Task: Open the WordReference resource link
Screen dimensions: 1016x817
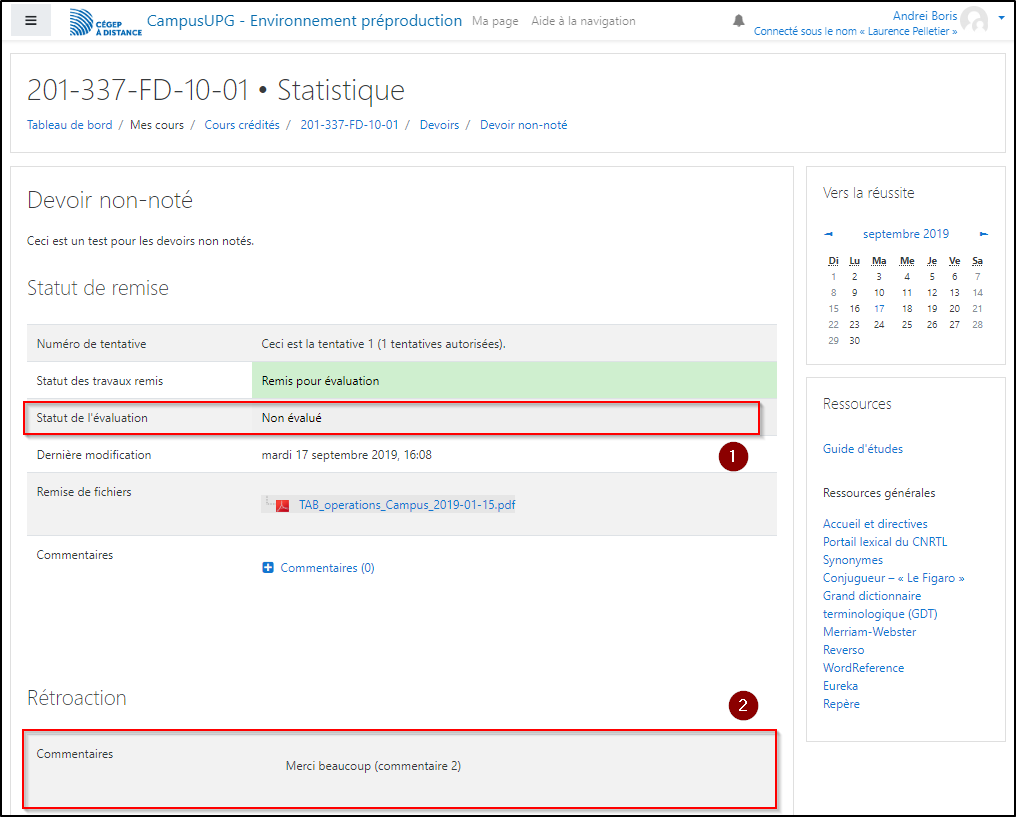Action: (863, 668)
